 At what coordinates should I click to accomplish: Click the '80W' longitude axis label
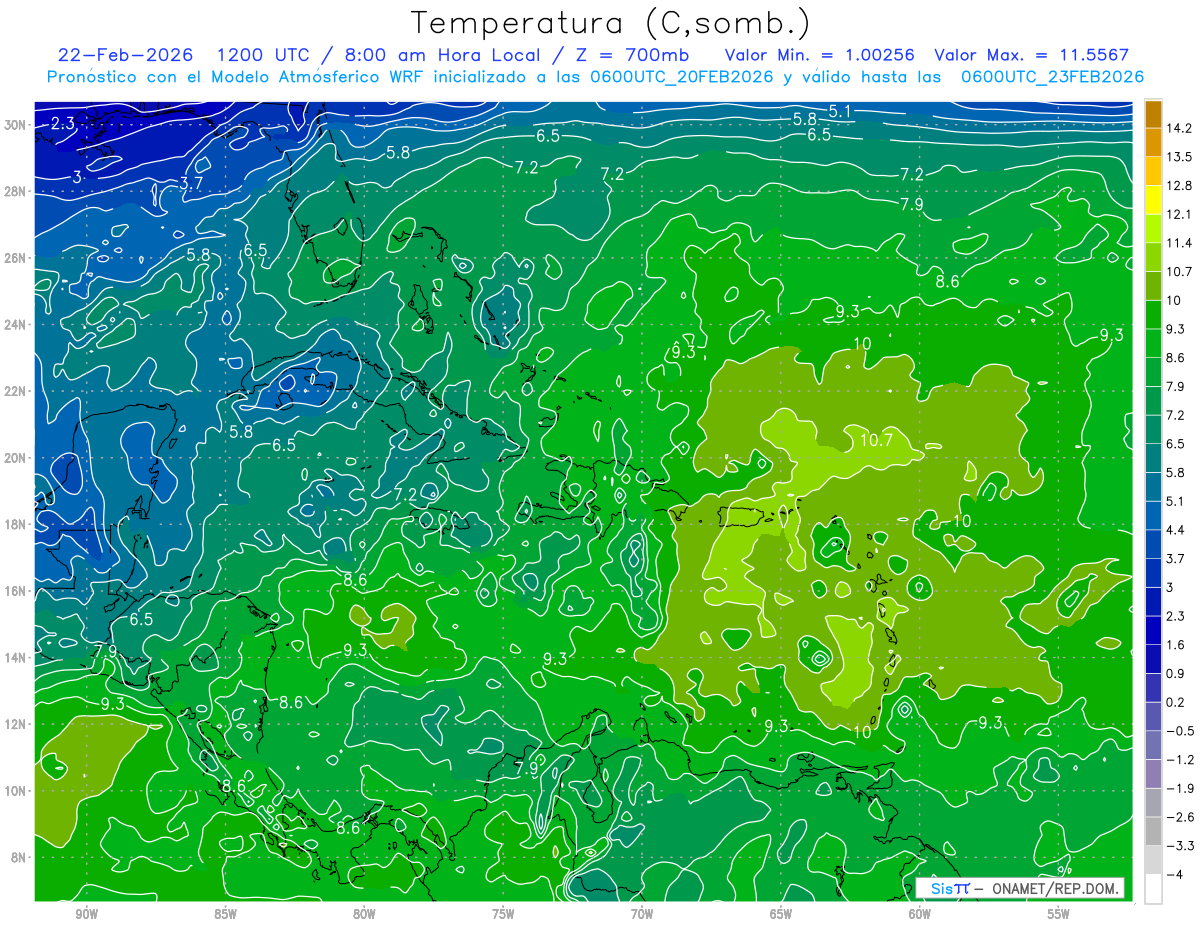pos(364,913)
